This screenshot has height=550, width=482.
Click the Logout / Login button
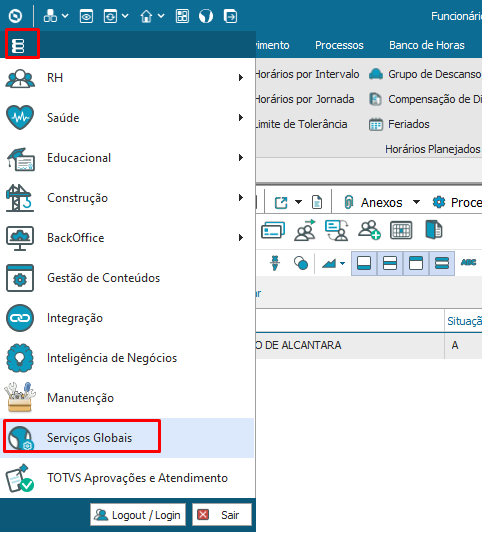pyautogui.click(x=138, y=515)
